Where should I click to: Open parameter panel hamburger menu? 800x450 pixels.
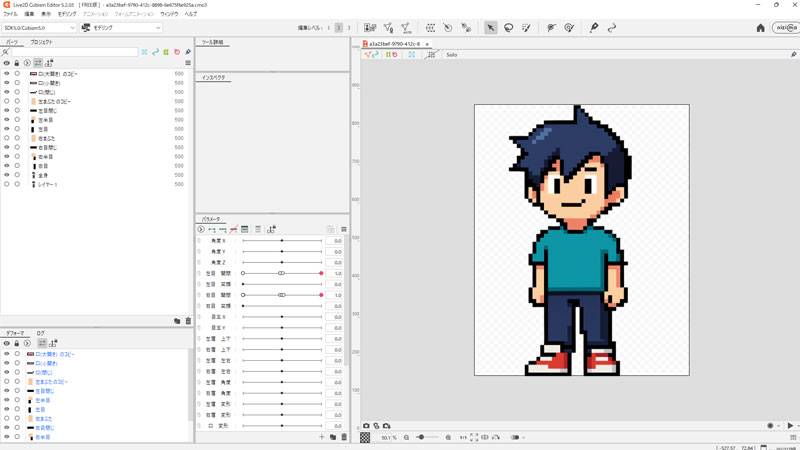(344, 230)
